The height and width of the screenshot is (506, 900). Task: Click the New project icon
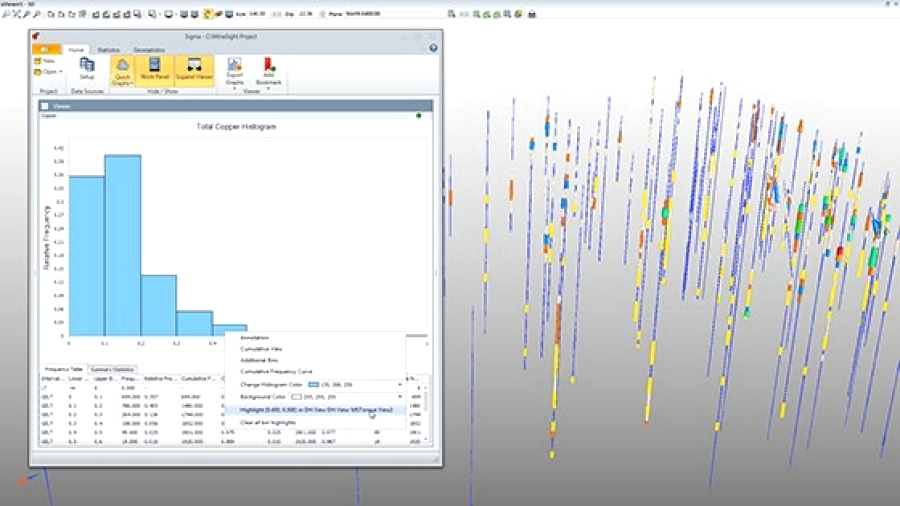click(x=45, y=61)
